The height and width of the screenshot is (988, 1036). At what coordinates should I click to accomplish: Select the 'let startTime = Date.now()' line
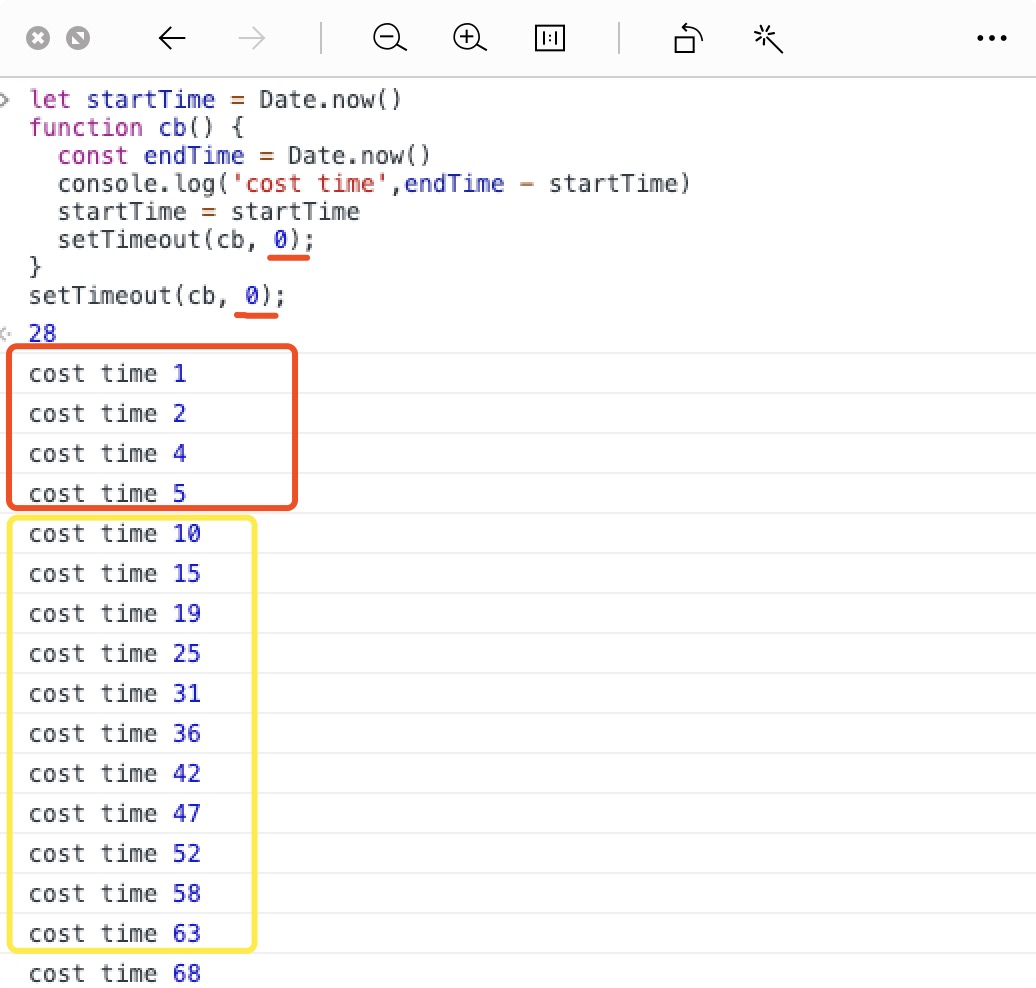pyautogui.click(x=215, y=100)
